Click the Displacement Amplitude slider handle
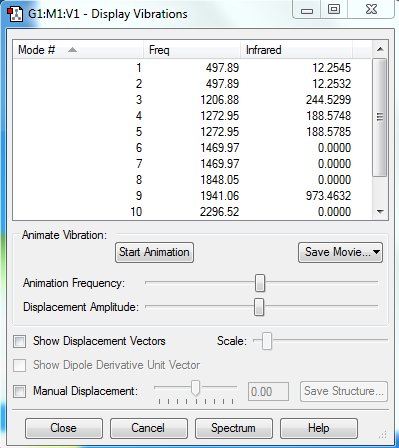Viewport: 399px width, 448px height. [259, 307]
